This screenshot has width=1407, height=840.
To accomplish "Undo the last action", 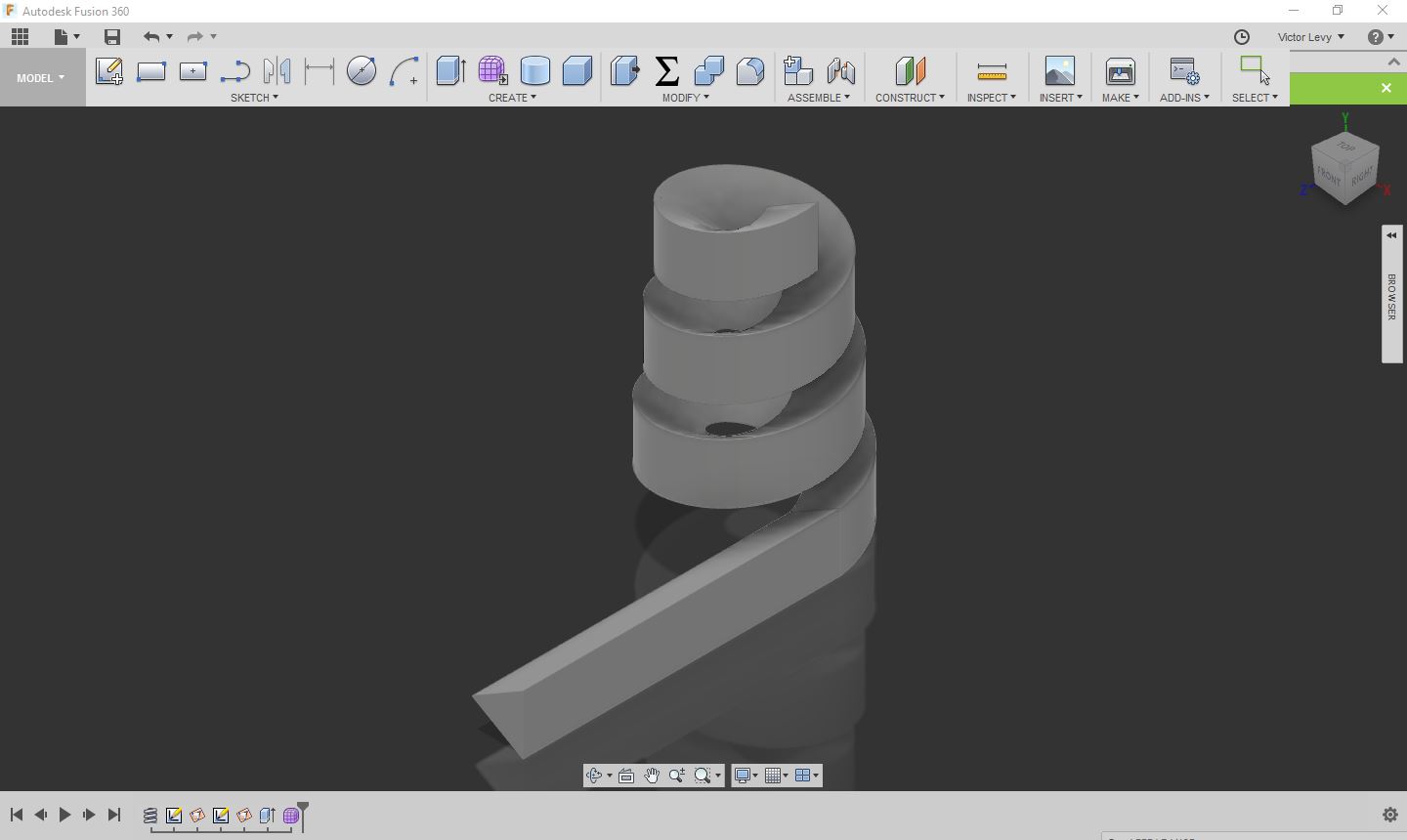I will pyautogui.click(x=151, y=37).
